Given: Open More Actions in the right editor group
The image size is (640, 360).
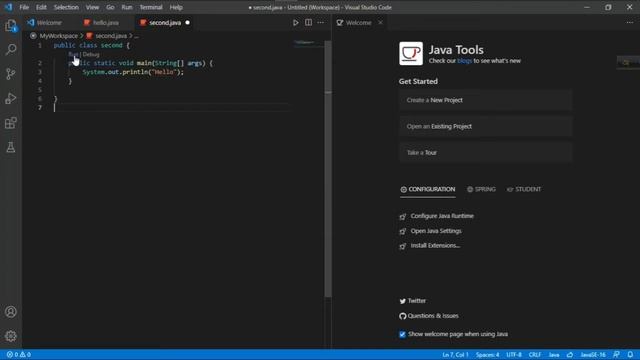Looking at the screenshot, I should tap(630, 23).
